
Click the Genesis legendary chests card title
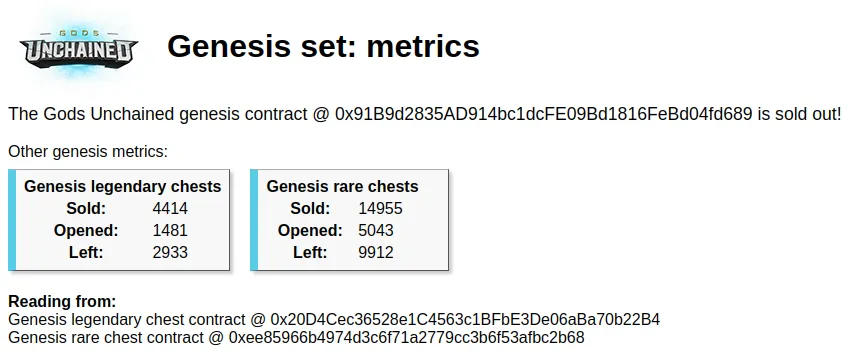(x=122, y=187)
